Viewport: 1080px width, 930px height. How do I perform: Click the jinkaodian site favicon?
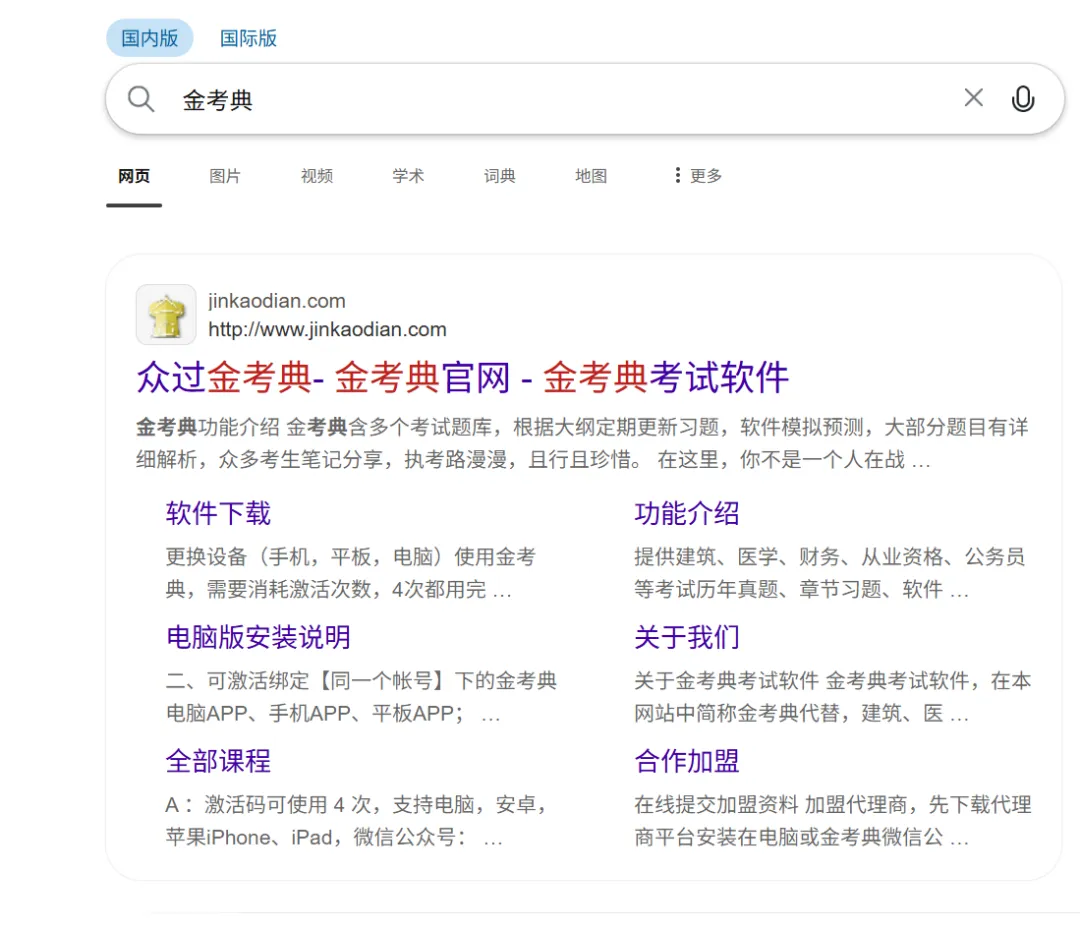[166, 315]
